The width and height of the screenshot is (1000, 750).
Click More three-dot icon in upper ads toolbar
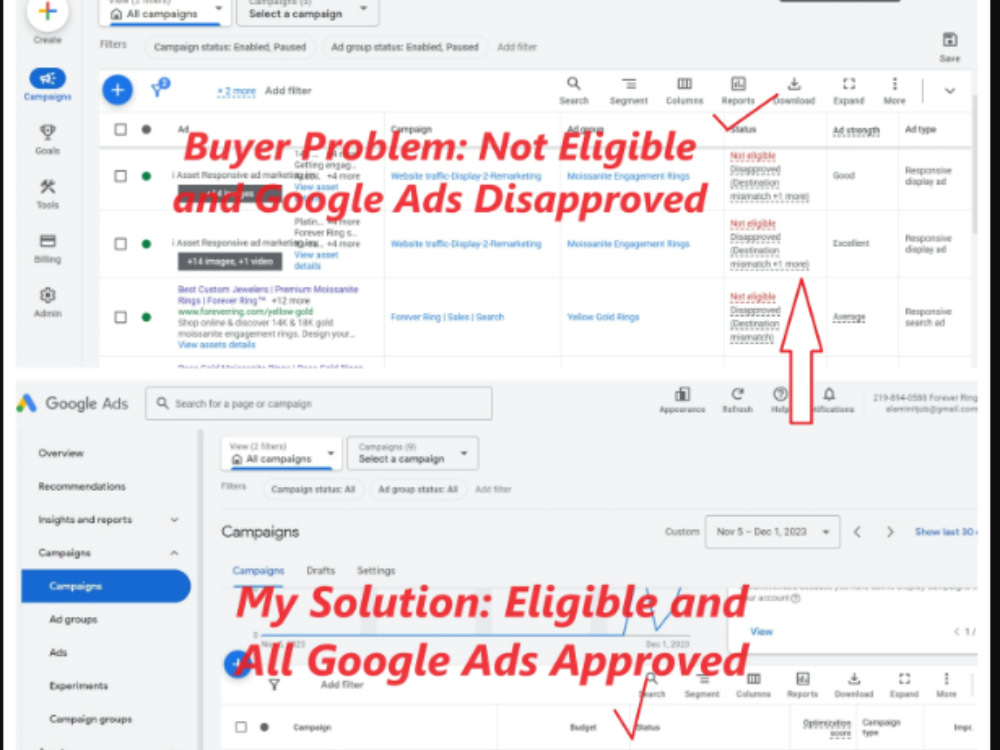(895, 84)
